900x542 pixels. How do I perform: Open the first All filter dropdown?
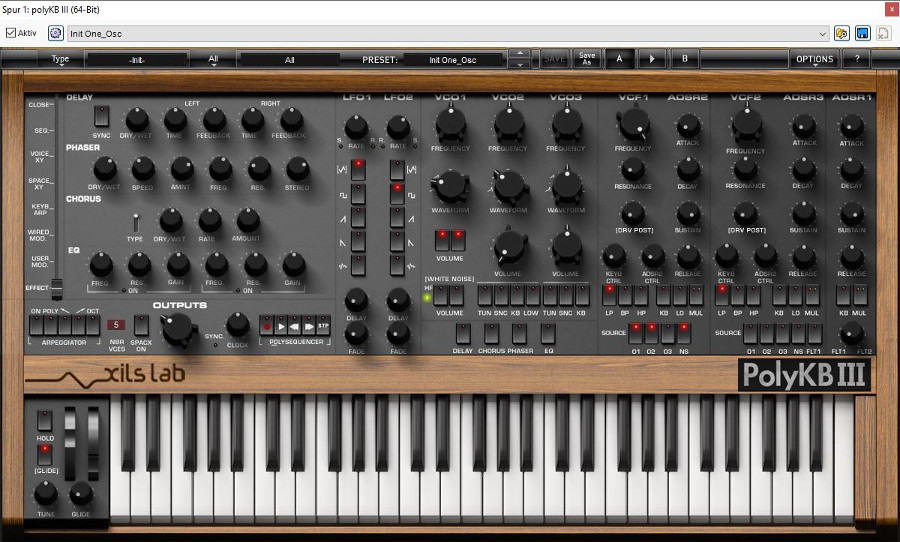(213, 59)
